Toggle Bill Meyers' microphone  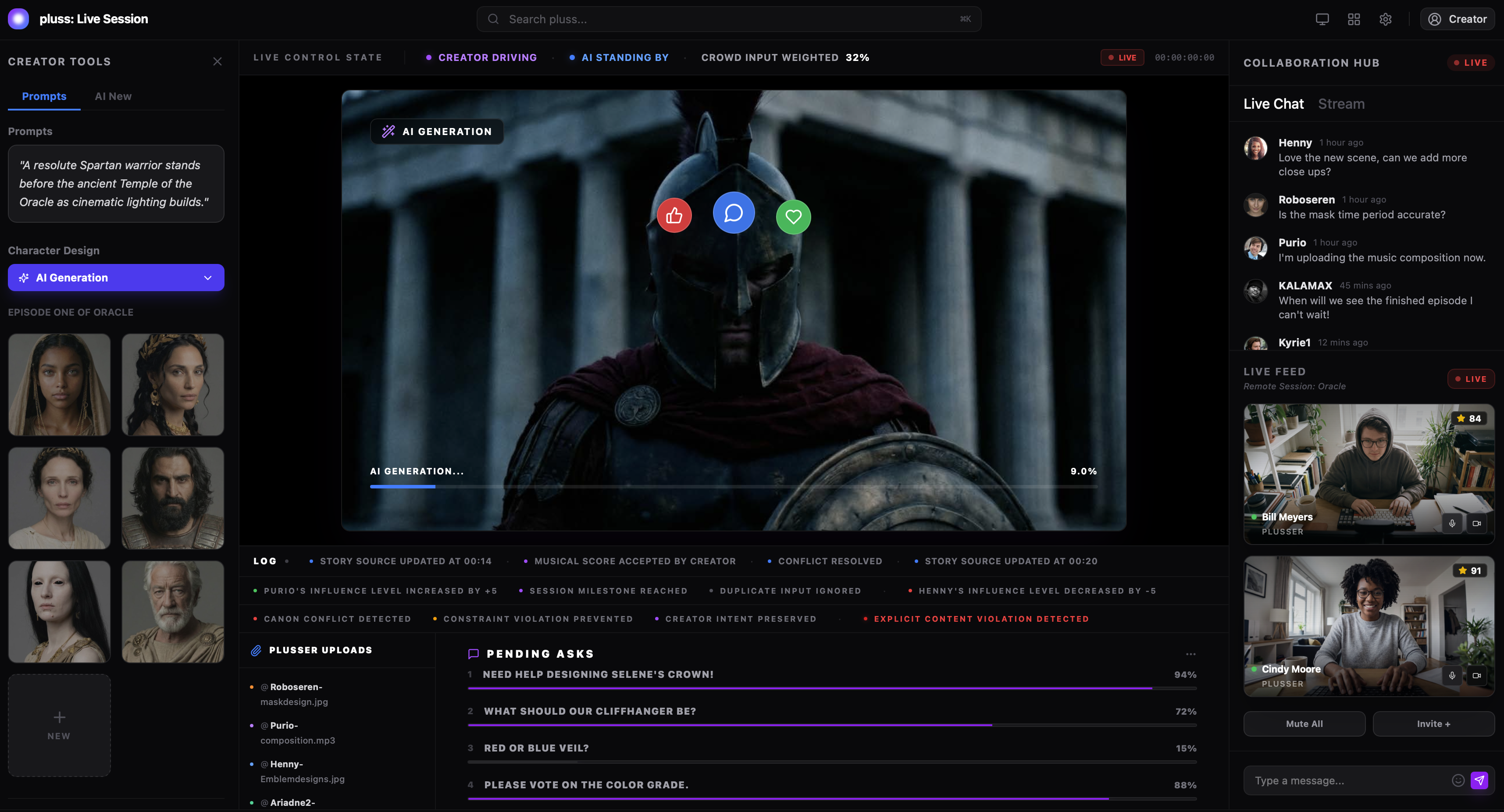point(1451,523)
